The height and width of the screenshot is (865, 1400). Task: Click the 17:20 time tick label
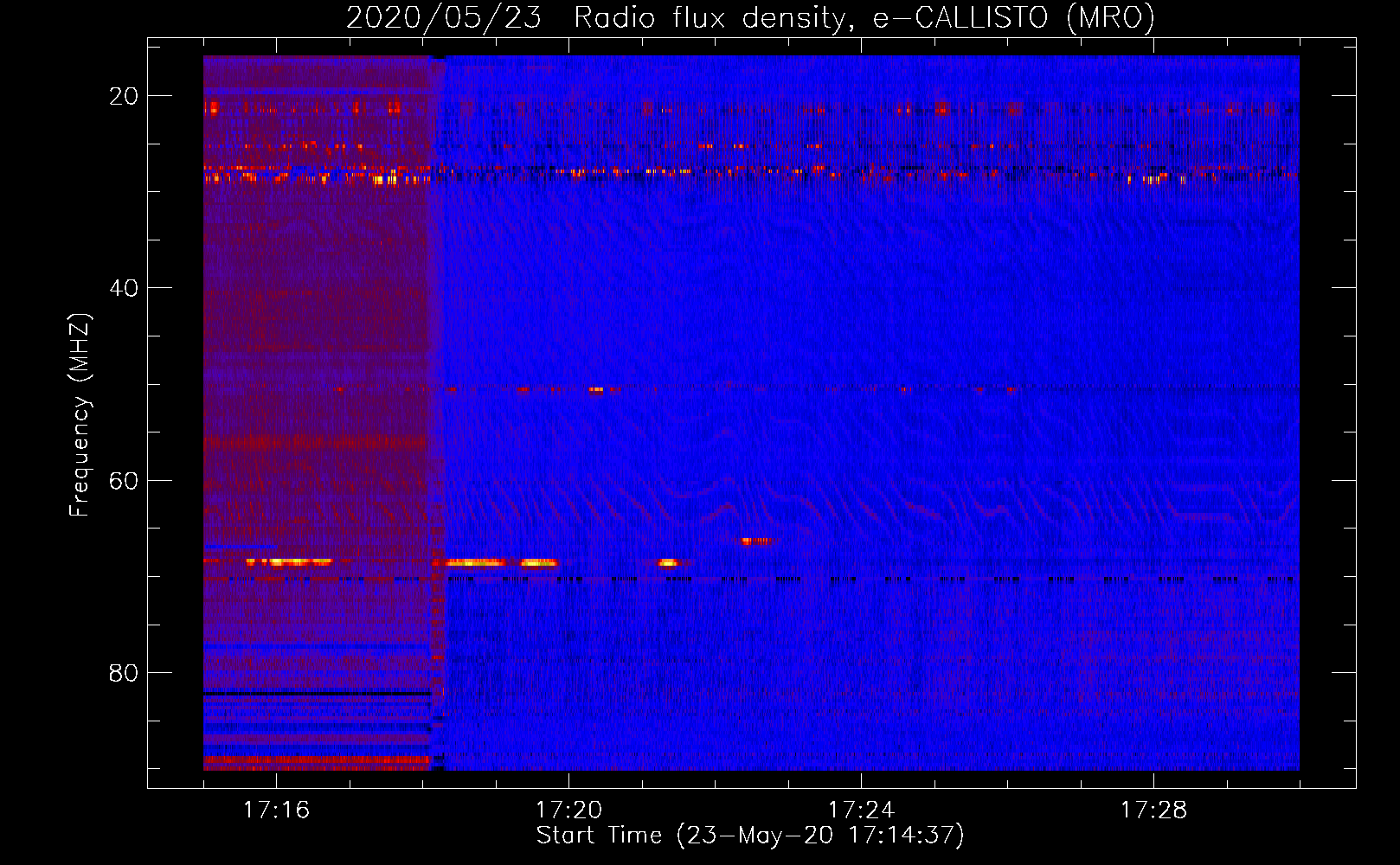pyautogui.click(x=568, y=811)
